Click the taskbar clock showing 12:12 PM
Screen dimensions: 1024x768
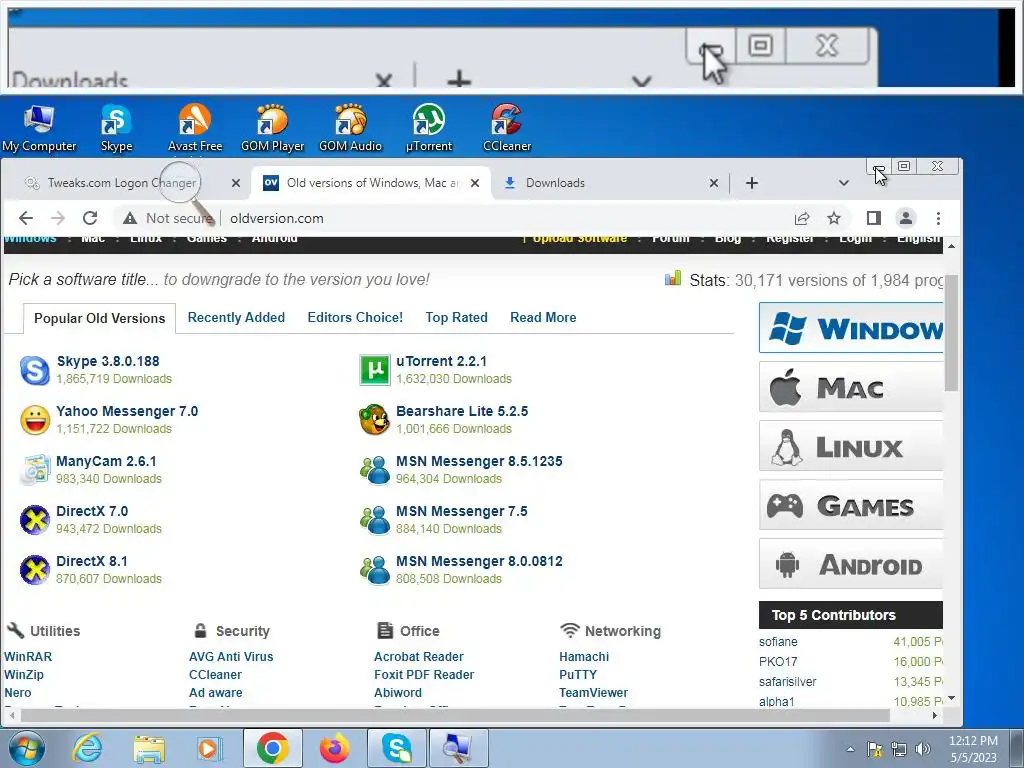pos(973,749)
